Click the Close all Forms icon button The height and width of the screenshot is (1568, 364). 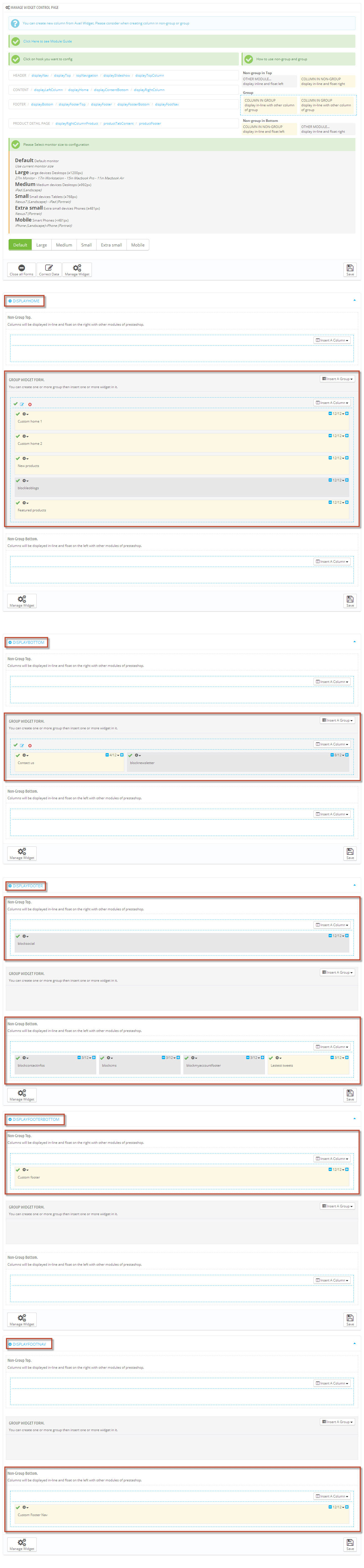click(21, 270)
